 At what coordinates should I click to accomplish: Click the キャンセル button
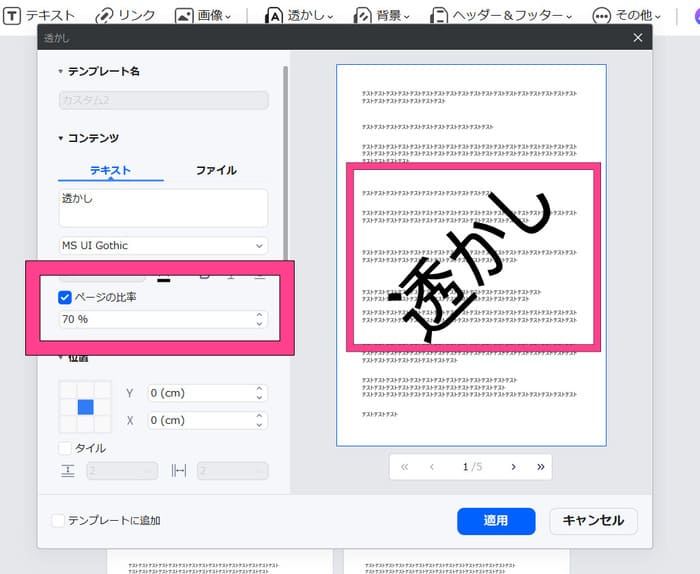tap(593, 521)
